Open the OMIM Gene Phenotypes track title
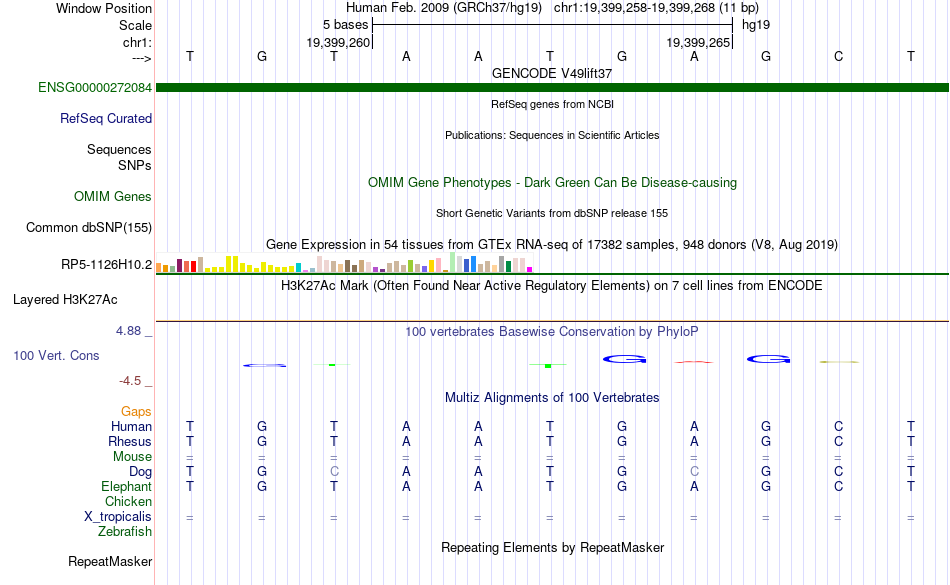Screen dimensions: 950x585 coord(552,182)
